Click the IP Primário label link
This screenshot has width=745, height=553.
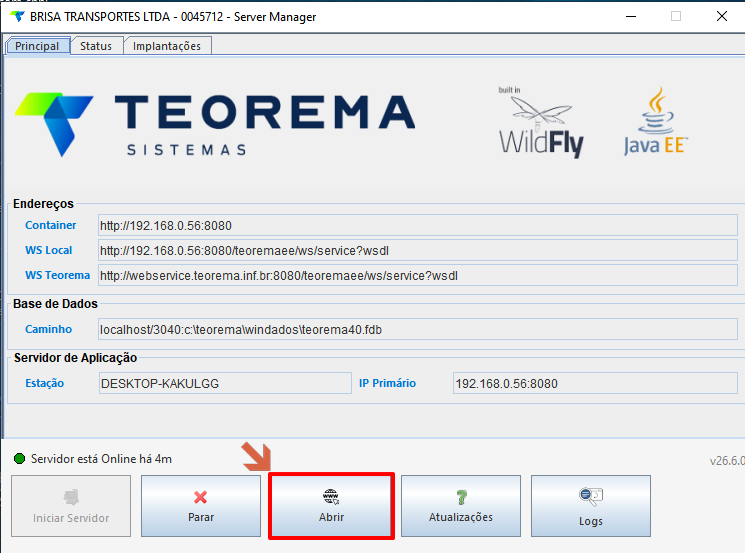point(387,383)
